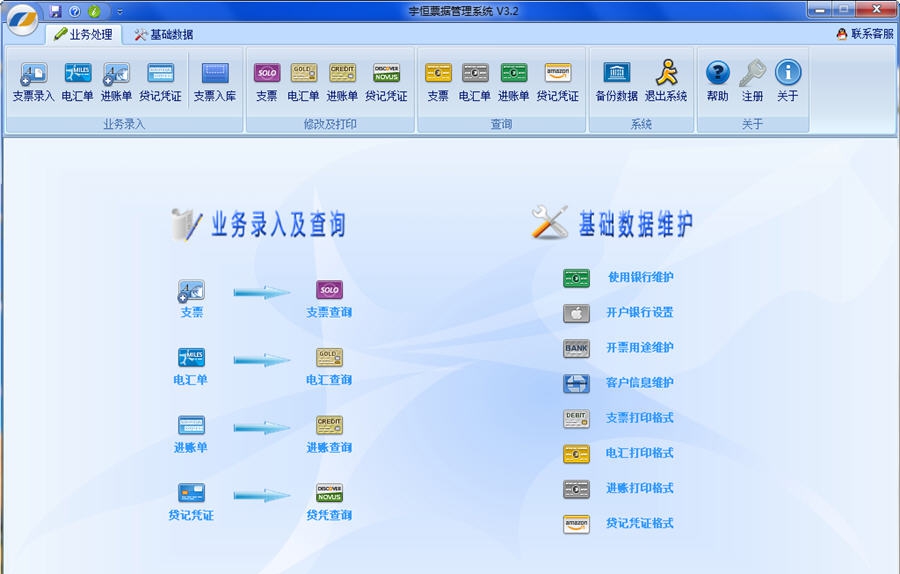Open 支票查询 shortcut on main panel
Screen dimensions: 900x574
pos(329,299)
